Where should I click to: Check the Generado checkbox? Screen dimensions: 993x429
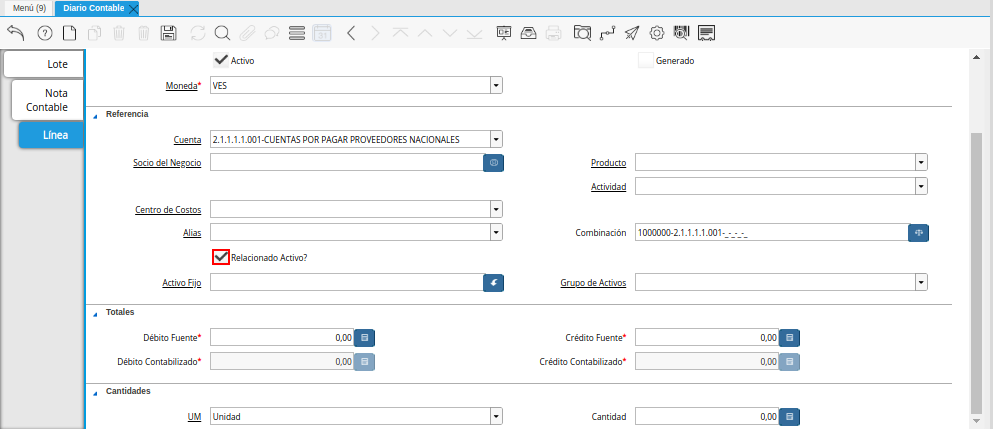645,60
